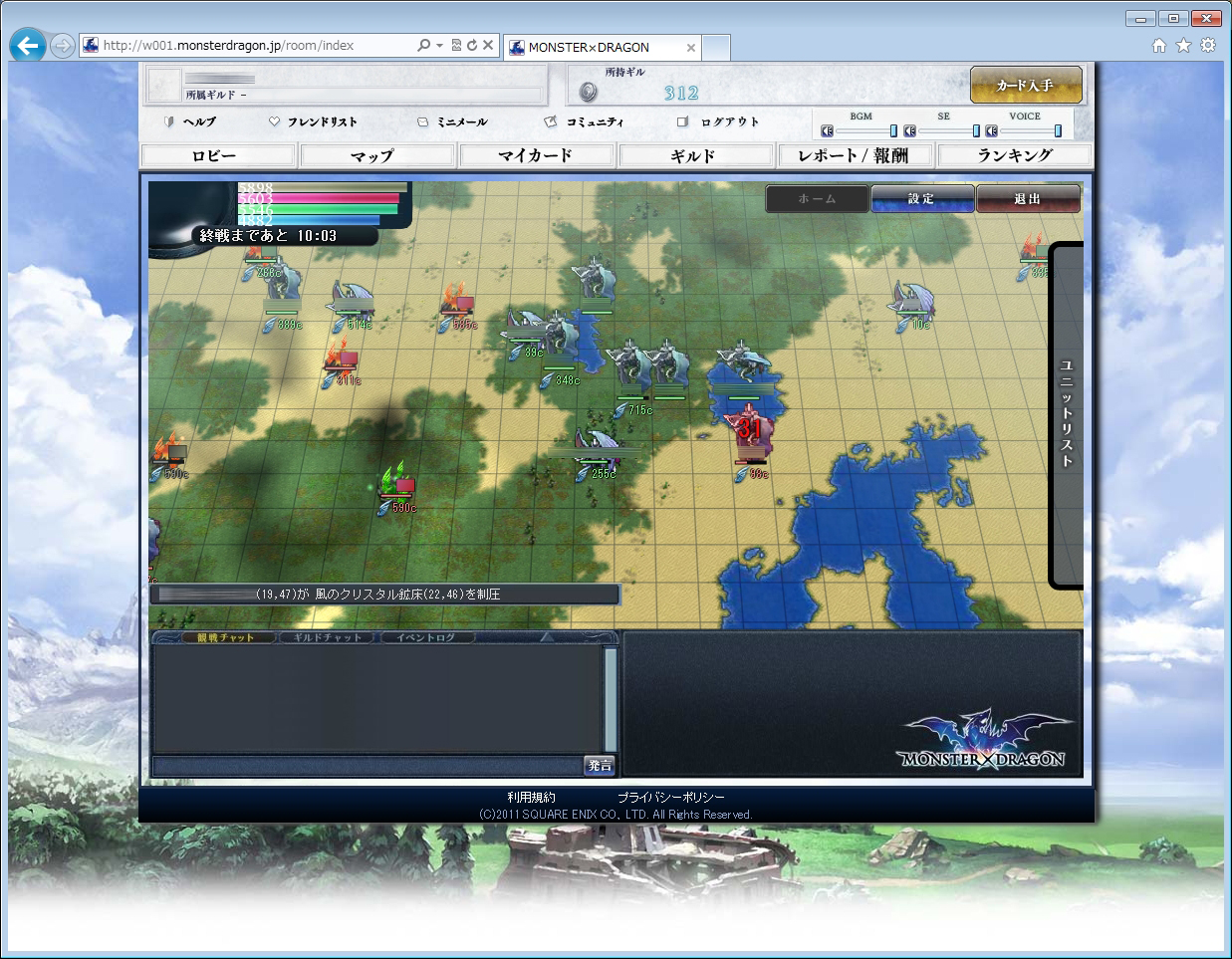Click the ログアウト logout link

tap(718, 121)
